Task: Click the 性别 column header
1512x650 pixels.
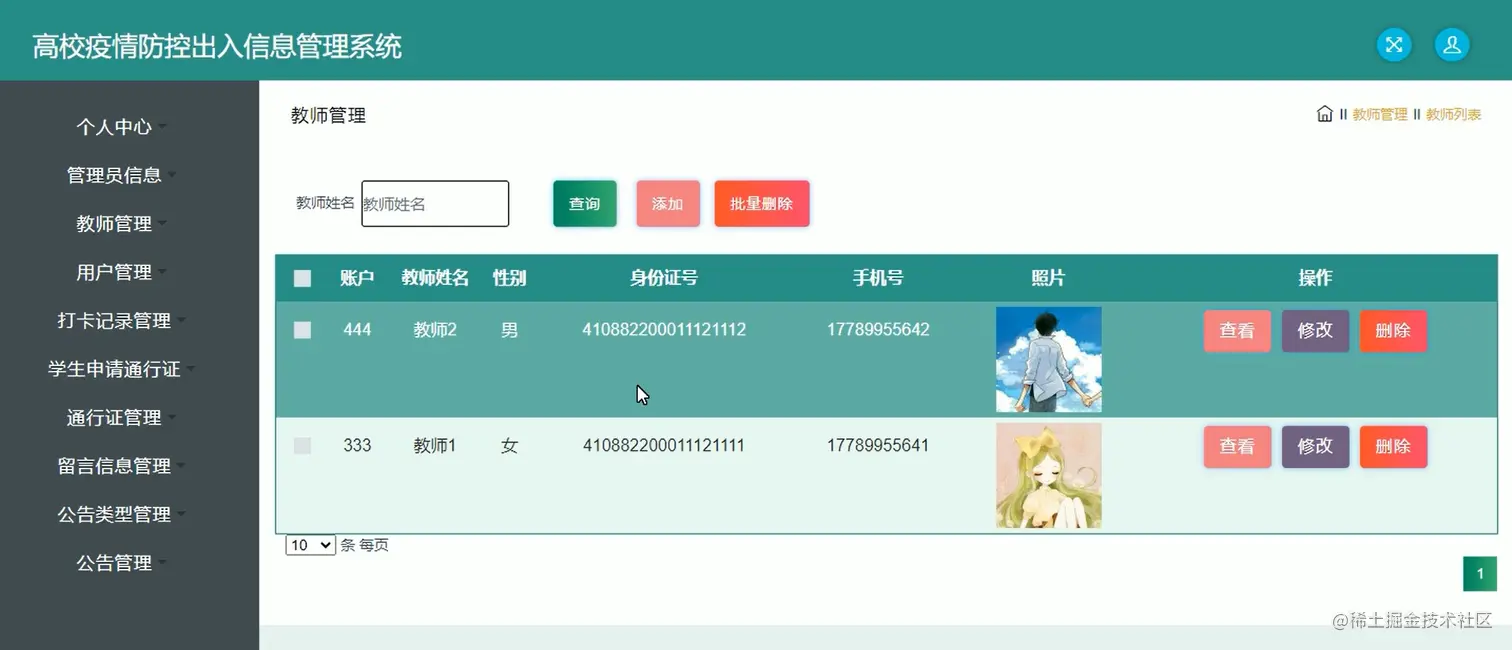Action: [509, 278]
